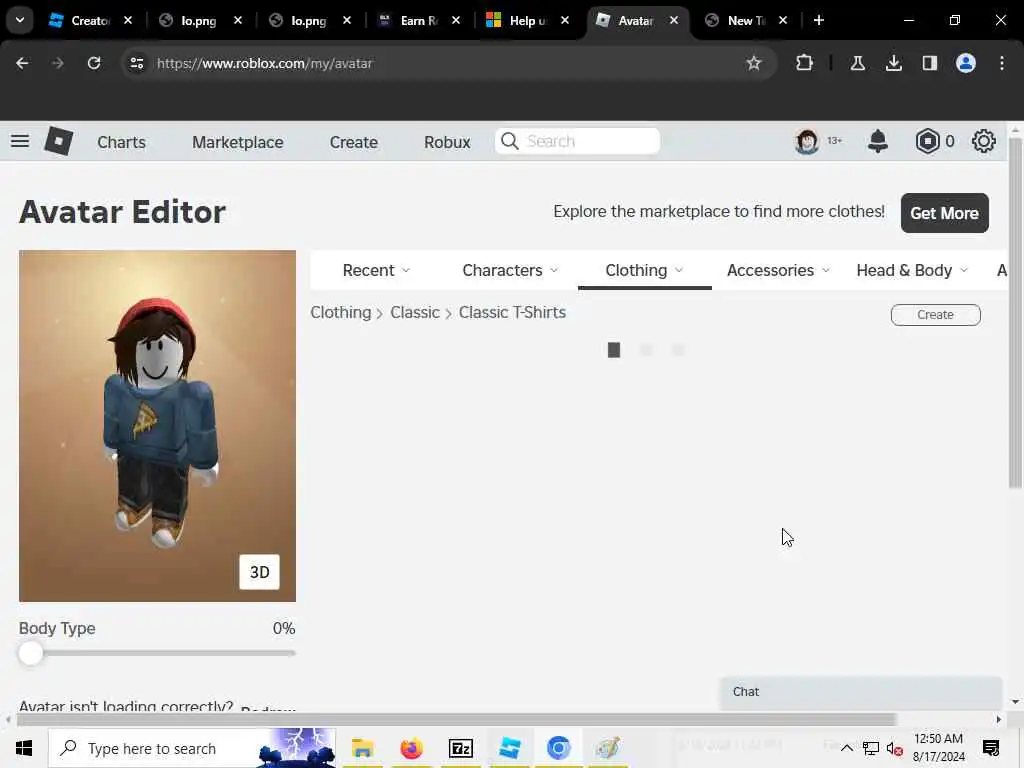Bookmark this page with the star

point(754,63)
